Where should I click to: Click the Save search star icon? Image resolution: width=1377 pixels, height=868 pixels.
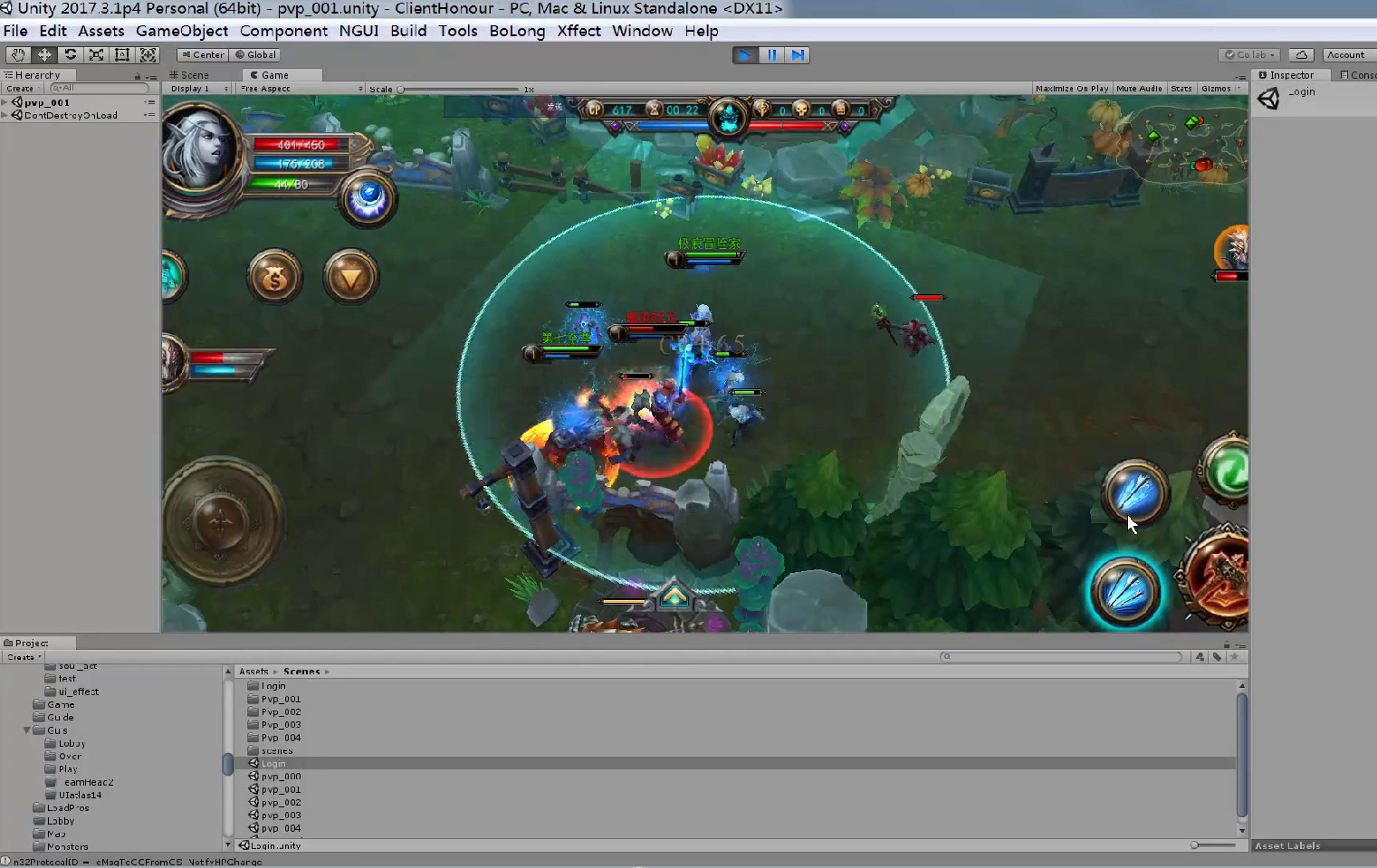coord(1234,657)
